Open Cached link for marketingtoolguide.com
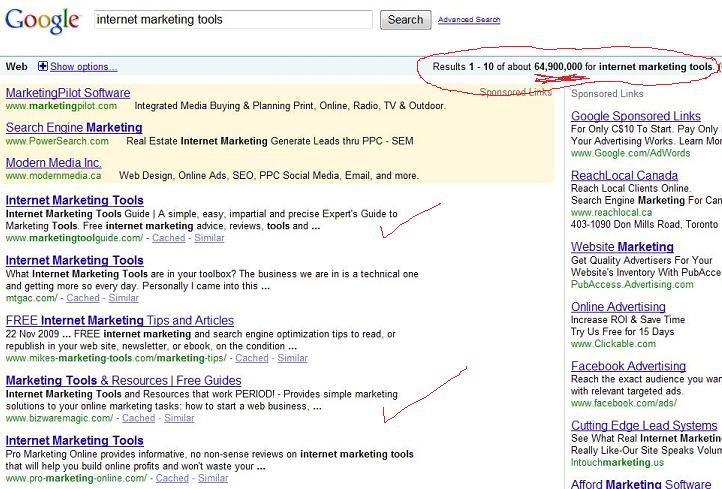Screen dimensions: 722x489 tap(169, 238)
